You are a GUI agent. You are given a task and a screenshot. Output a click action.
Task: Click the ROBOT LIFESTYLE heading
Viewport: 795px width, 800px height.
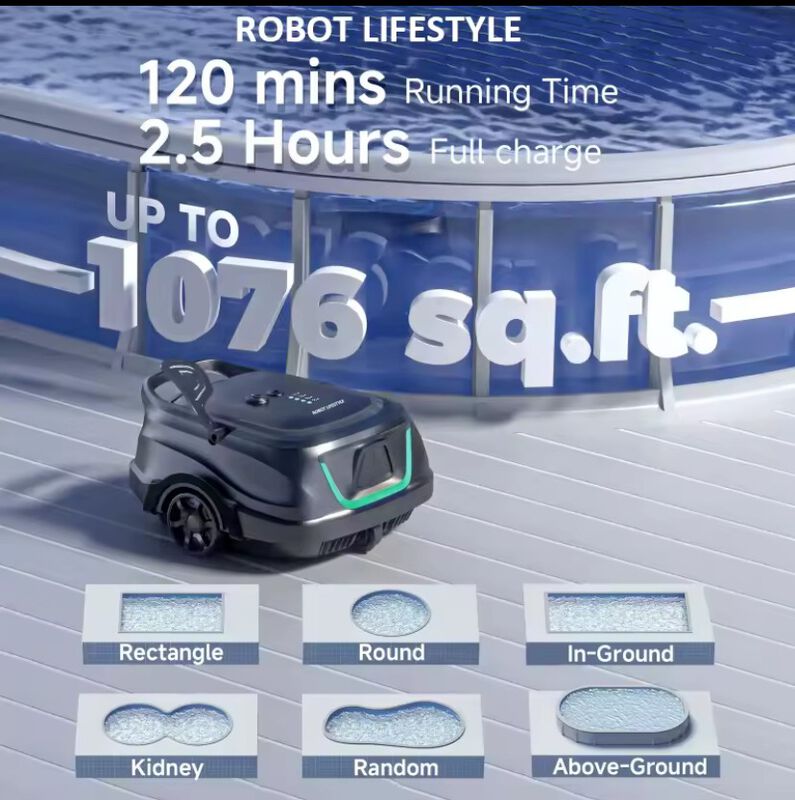pyautogui.click(x=378, y=29)
